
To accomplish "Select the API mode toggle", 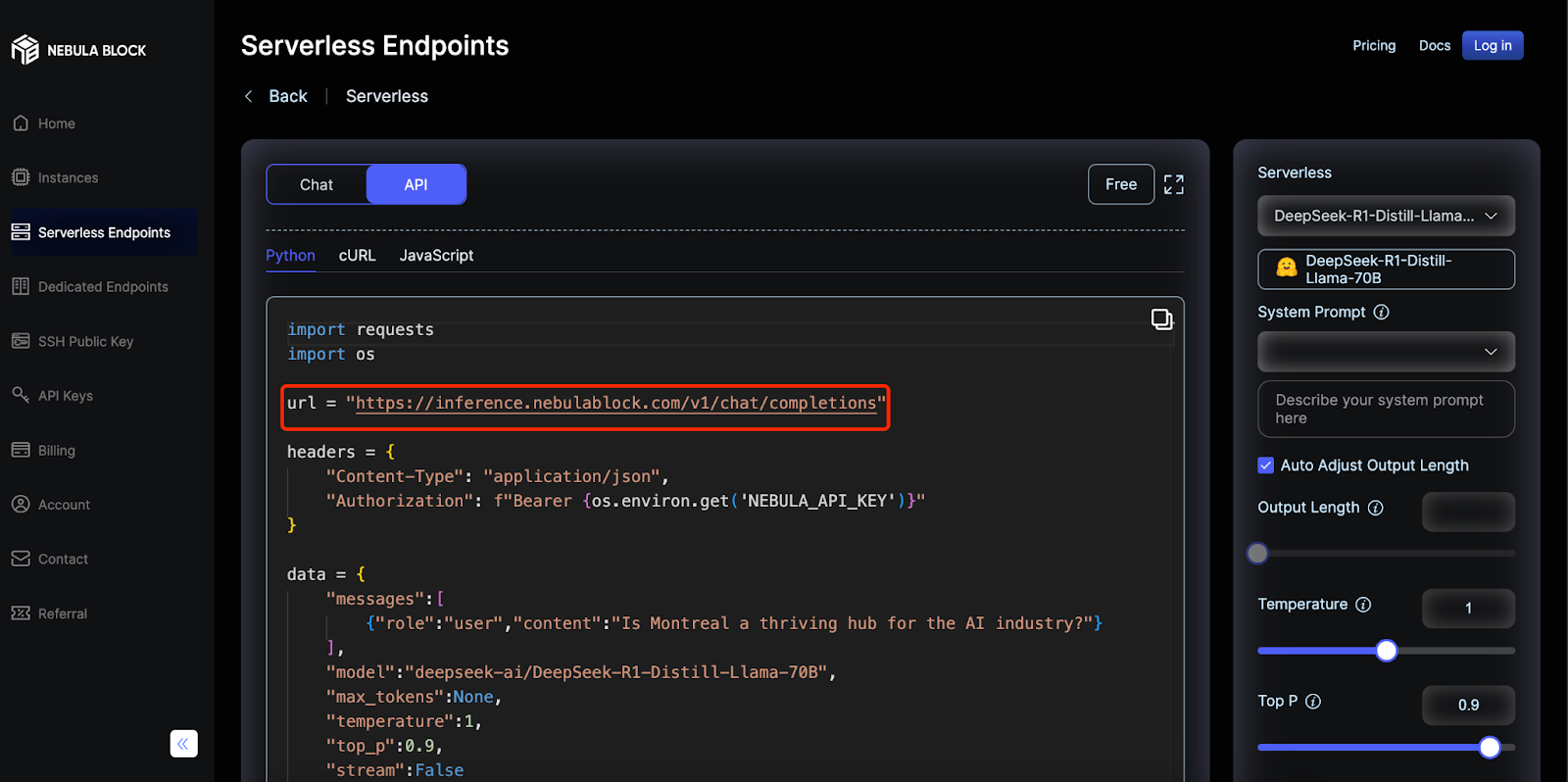I will tap(416, 184).
